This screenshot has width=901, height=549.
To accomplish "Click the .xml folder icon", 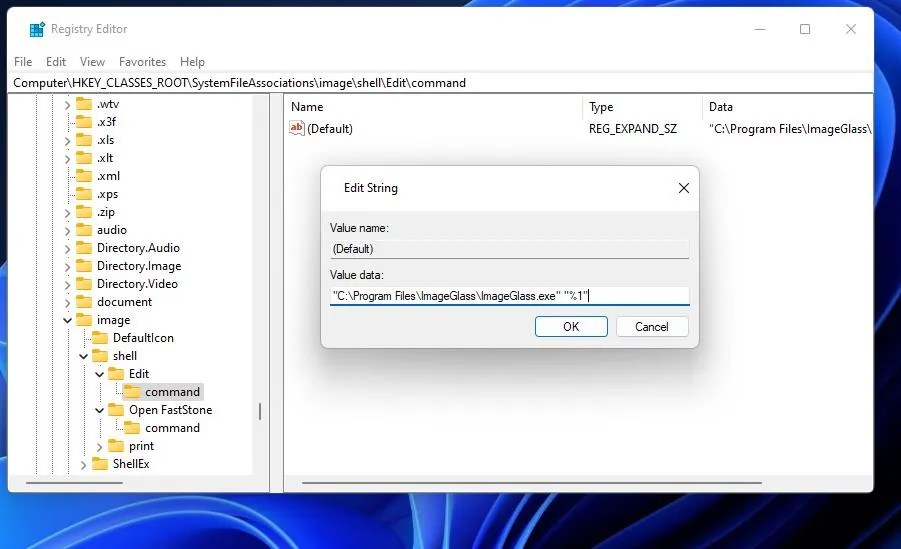I will tap(84, 176).
